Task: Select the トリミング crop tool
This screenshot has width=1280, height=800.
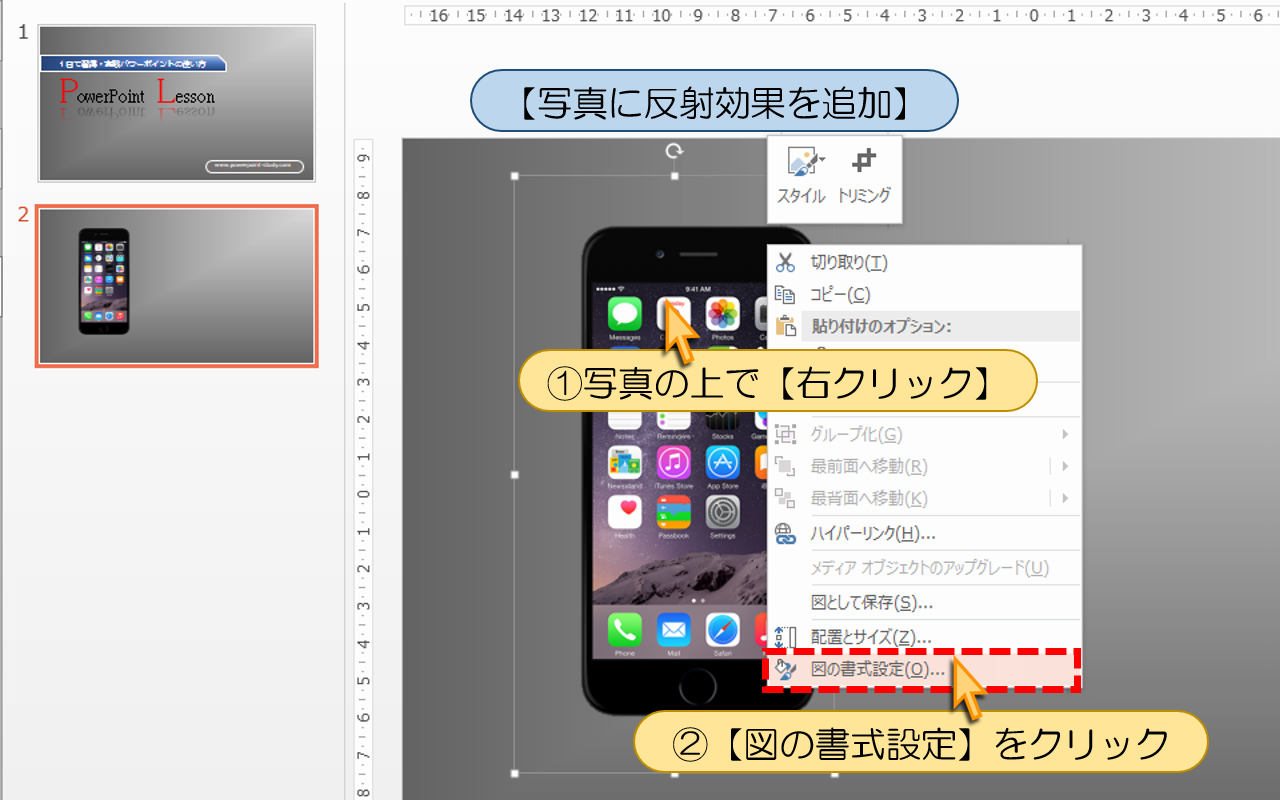Action: point(864,177)
